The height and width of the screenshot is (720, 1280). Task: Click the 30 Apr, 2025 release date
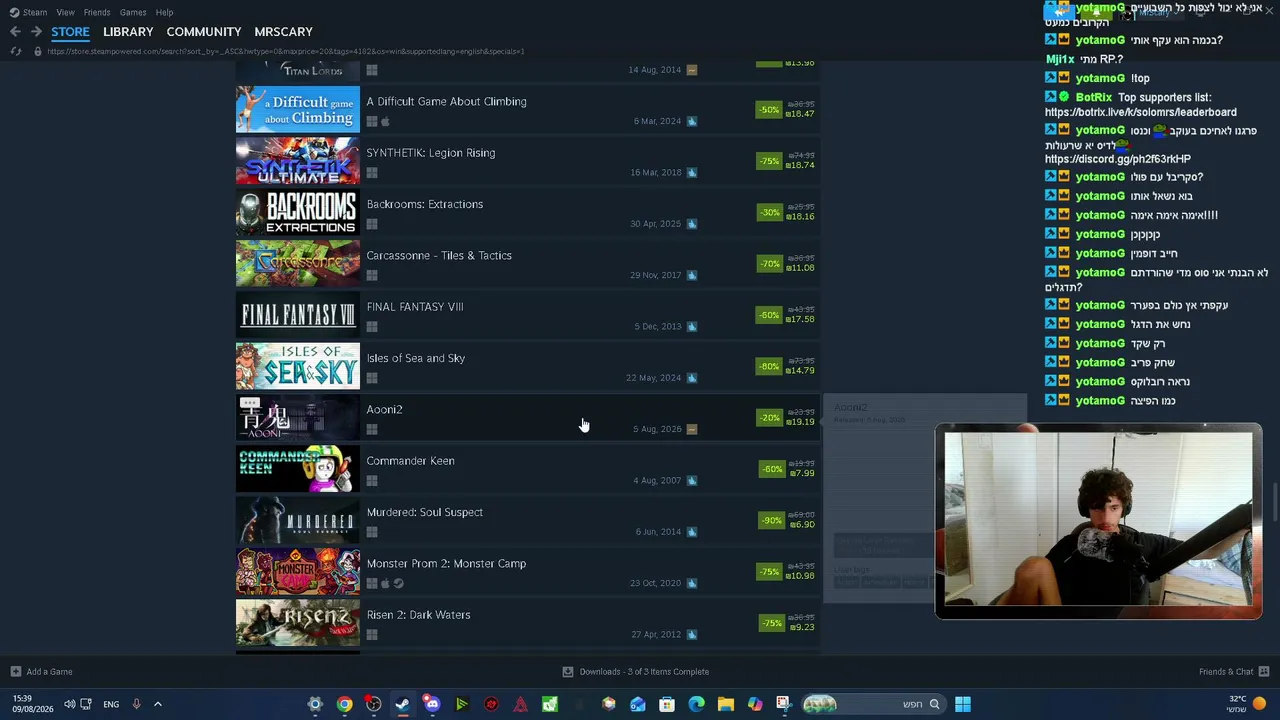tap(655, 224)
